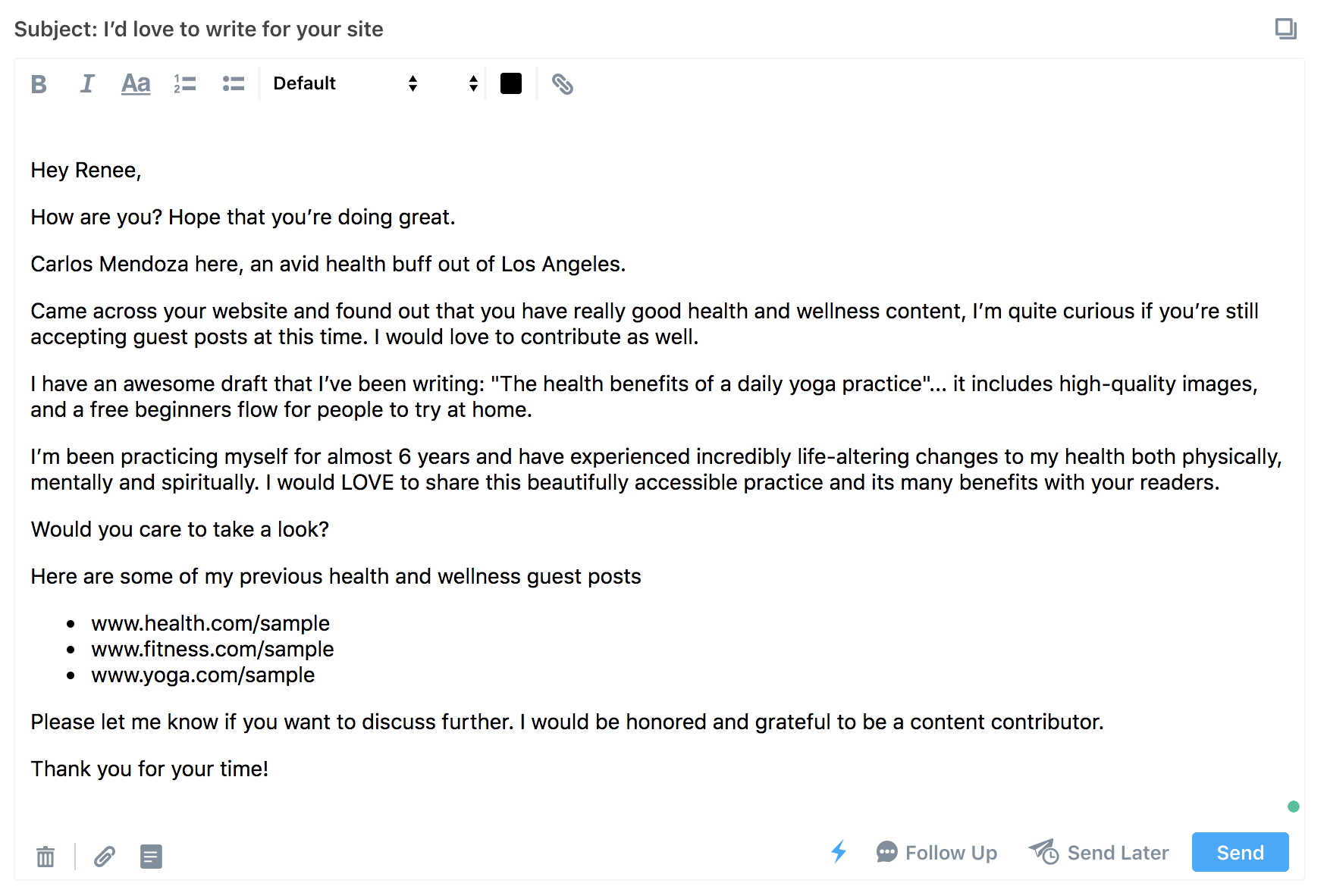
Task: Attach a file with paperclip icon
Action: point(105,857)
